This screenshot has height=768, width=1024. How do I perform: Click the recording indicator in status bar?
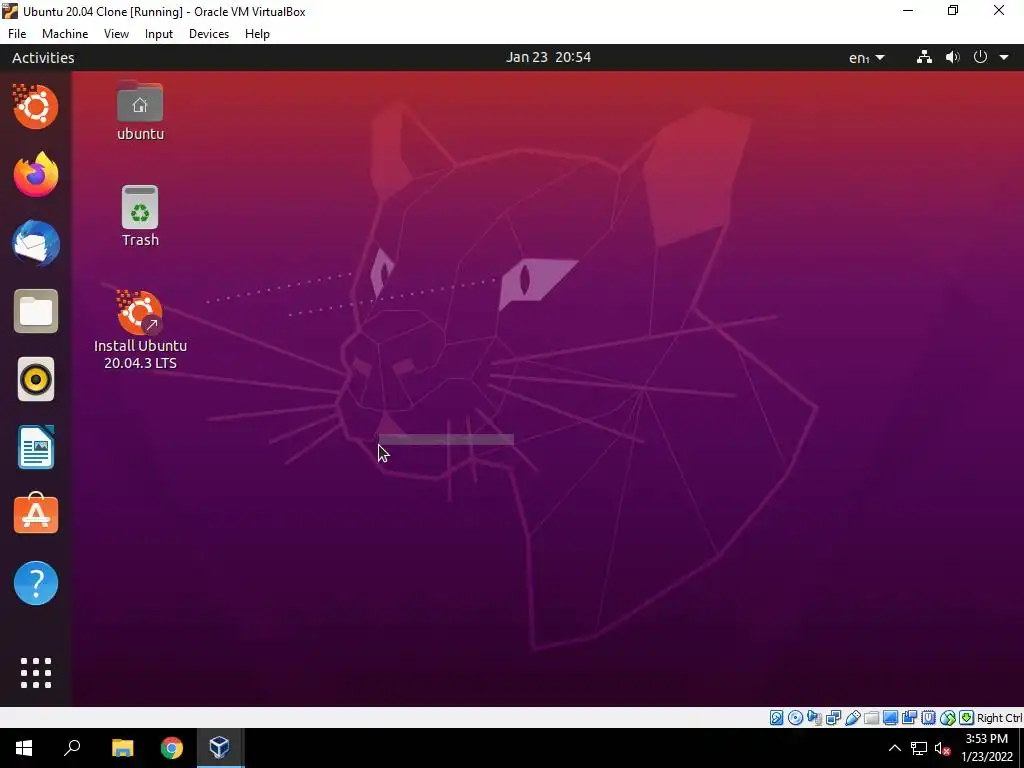[x=909, y=718]
